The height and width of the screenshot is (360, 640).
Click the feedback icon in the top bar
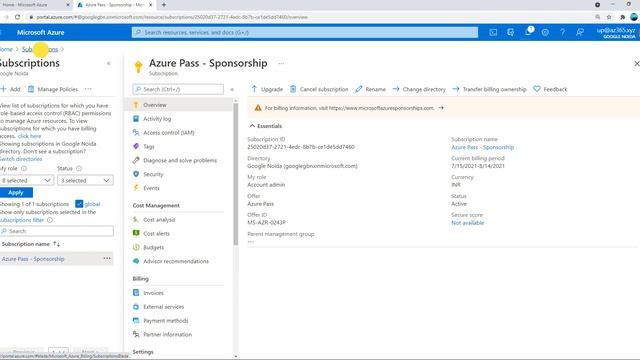[x=580, y=32]
